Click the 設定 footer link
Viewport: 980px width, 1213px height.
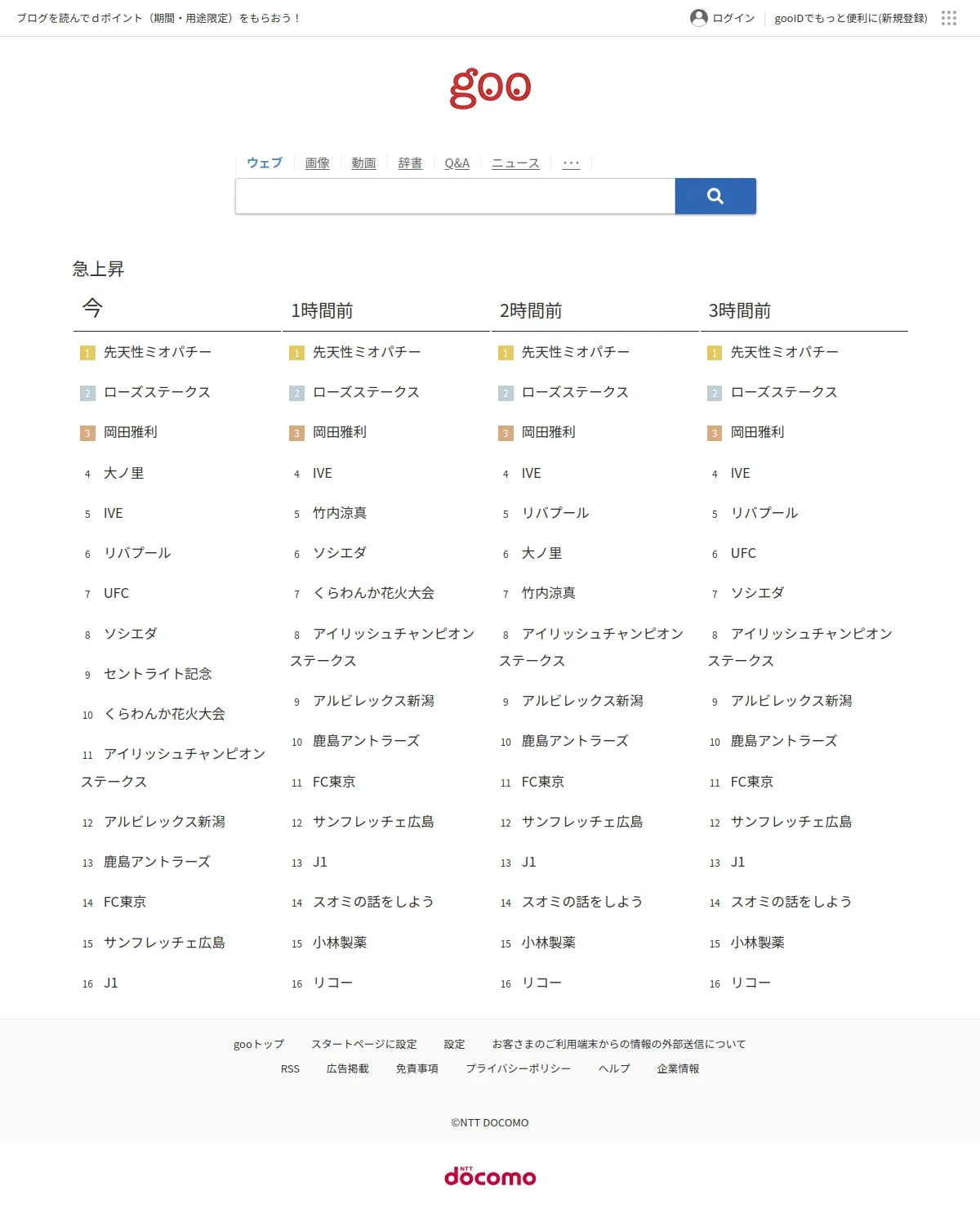[455, 1044]
